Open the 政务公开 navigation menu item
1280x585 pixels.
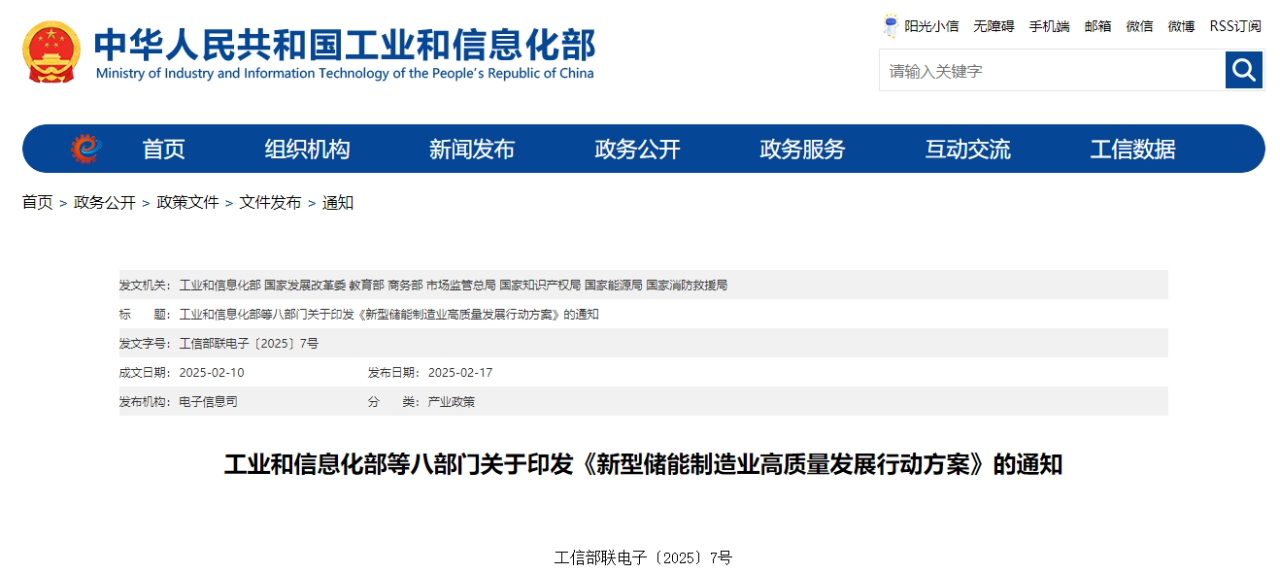637,149
